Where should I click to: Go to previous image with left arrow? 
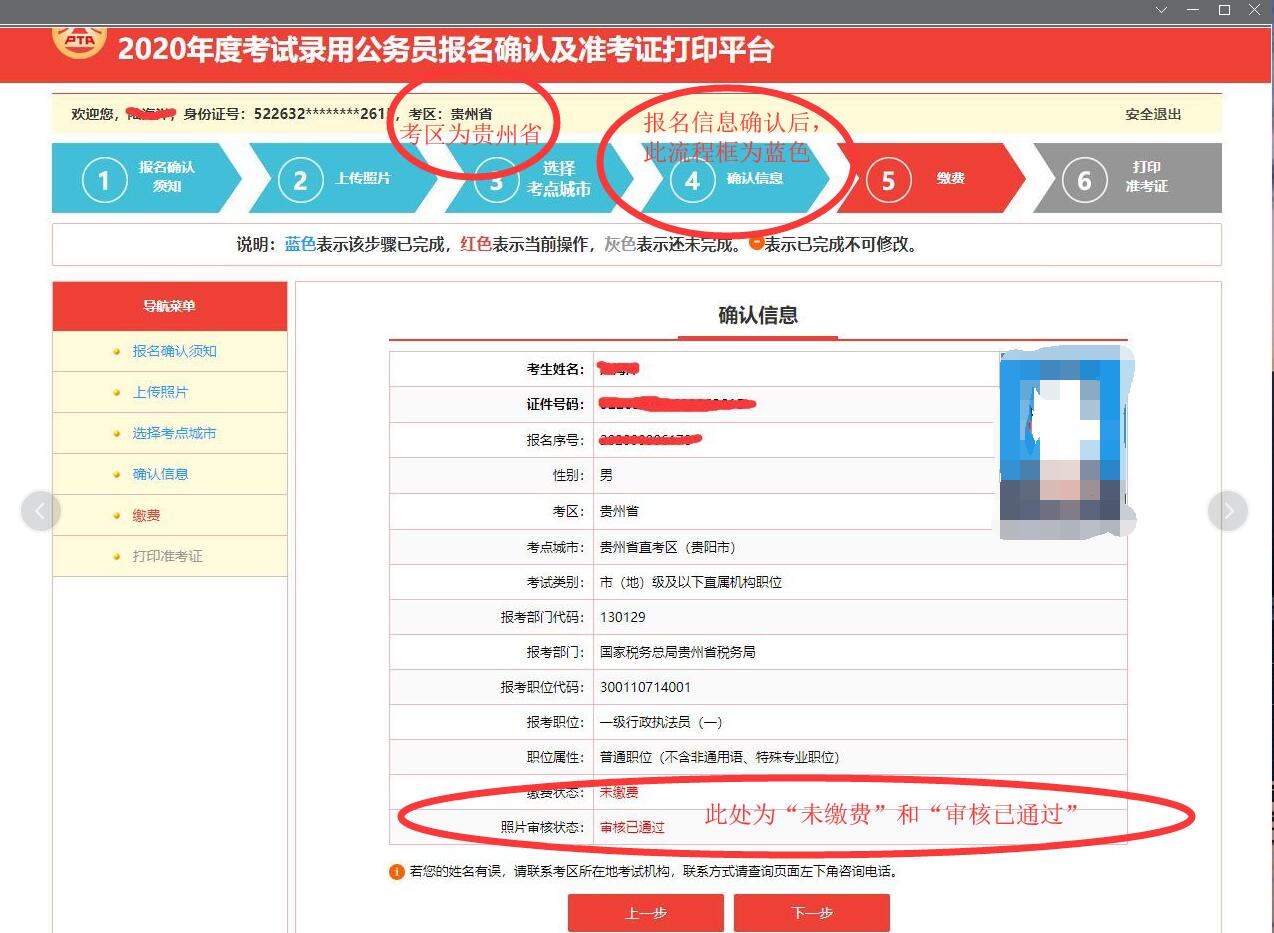tap(41, 511)
